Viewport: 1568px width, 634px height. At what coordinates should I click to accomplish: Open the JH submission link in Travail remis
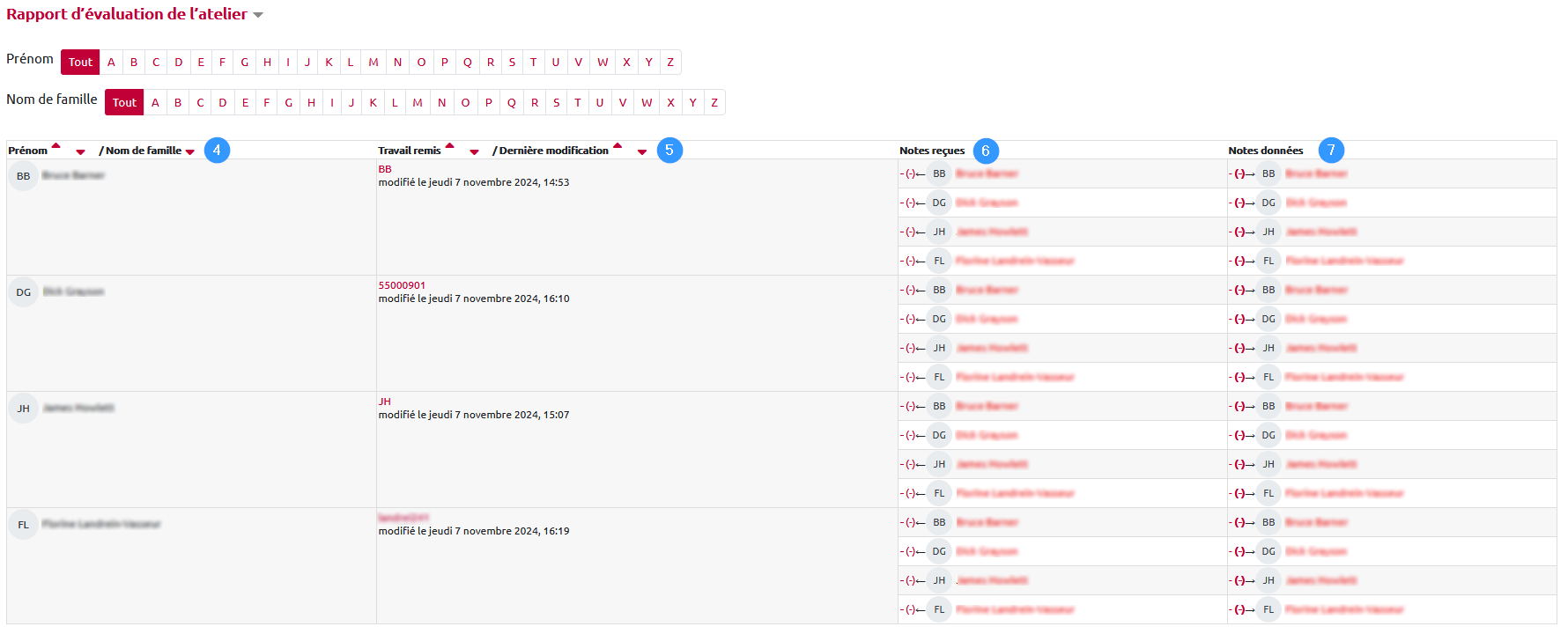click(385, 402)
